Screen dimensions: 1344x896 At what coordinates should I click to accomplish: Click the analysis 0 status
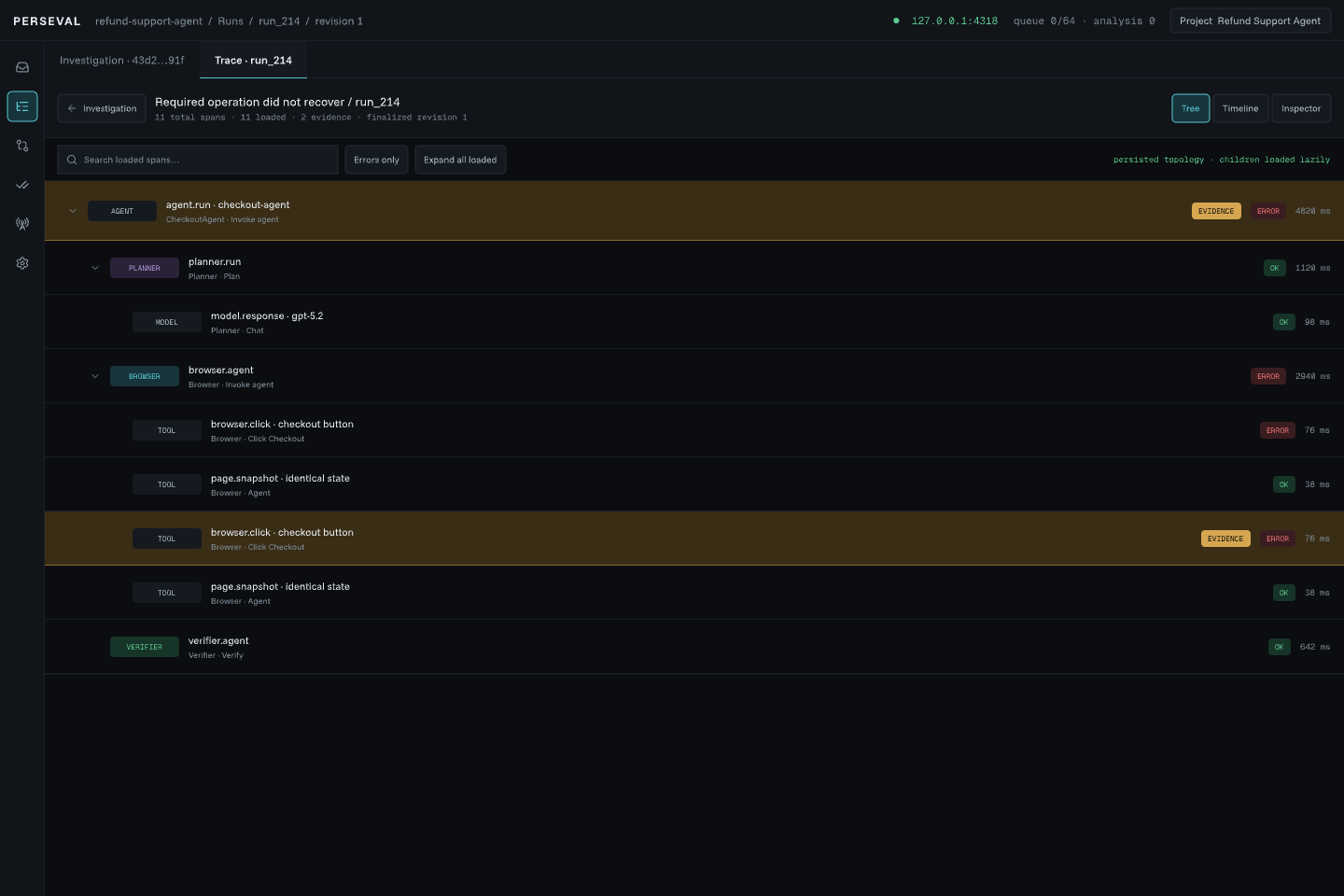(x=1125, y=21)
